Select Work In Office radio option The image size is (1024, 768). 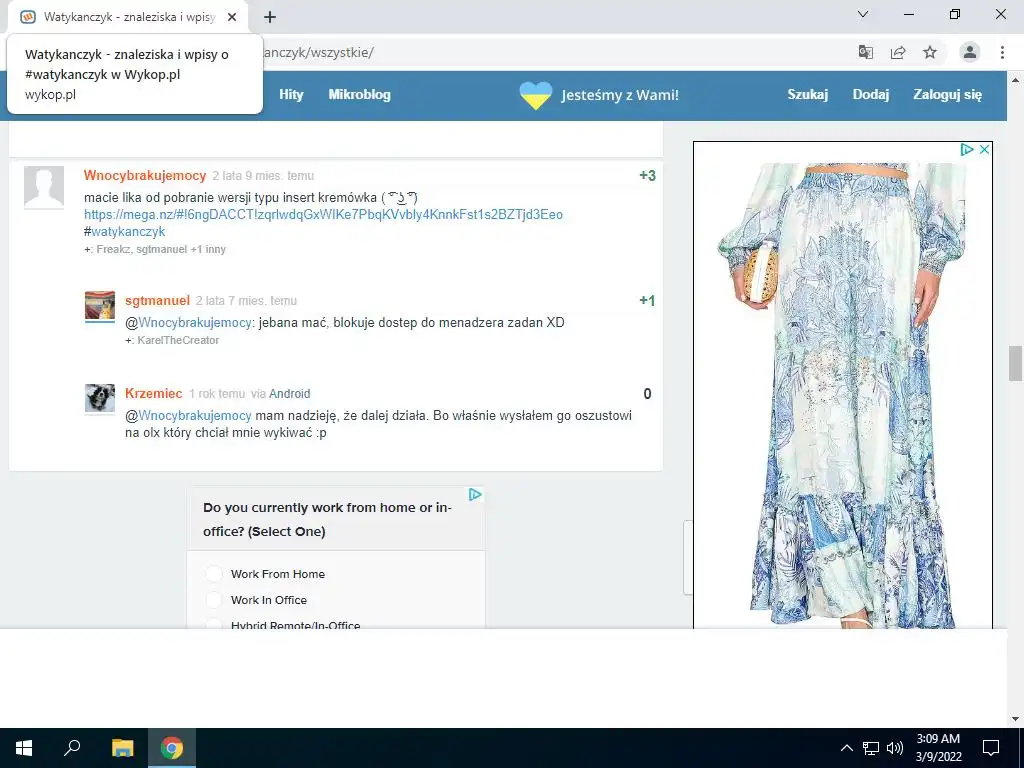(214, 600)
